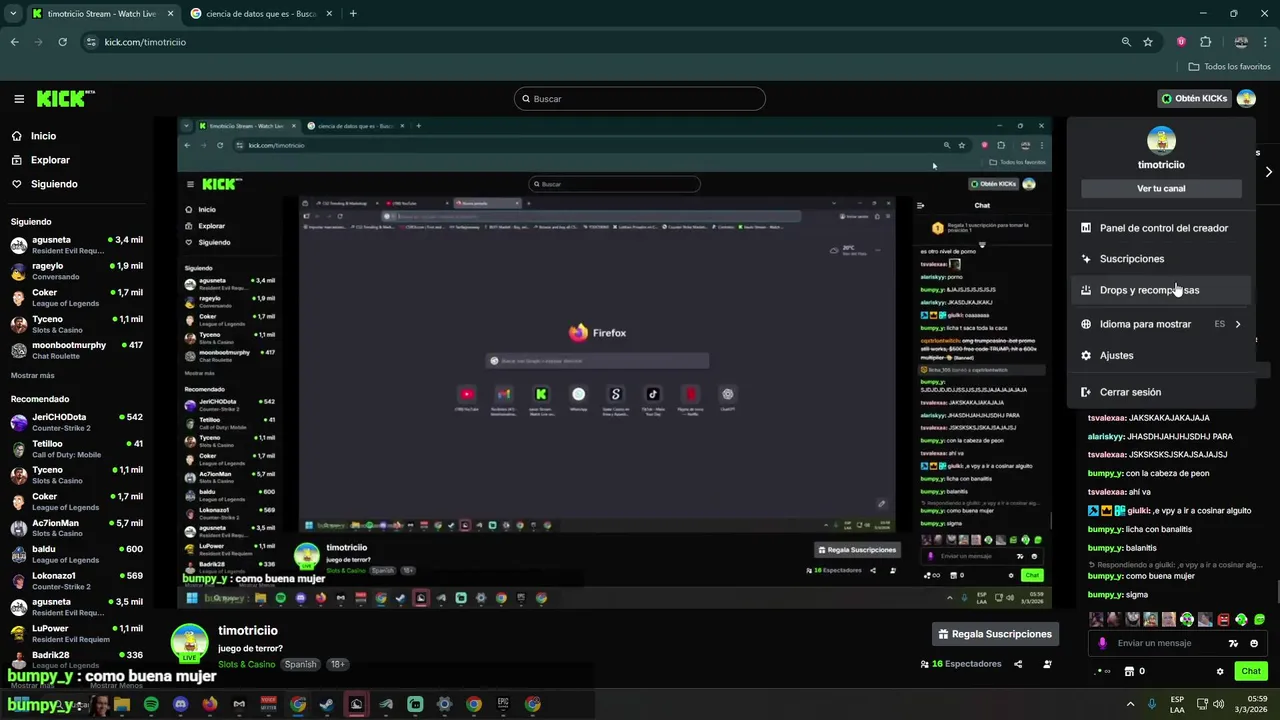Select Drops y recompensas menu entry
1280x720 pixels.
tap(1161, 290)
